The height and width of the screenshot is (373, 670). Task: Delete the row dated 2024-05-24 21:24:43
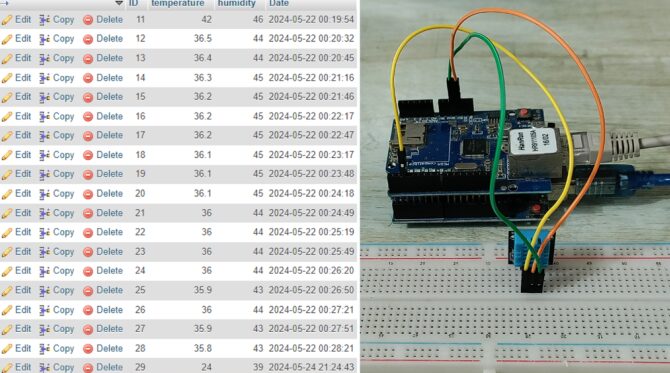[103, 367]
